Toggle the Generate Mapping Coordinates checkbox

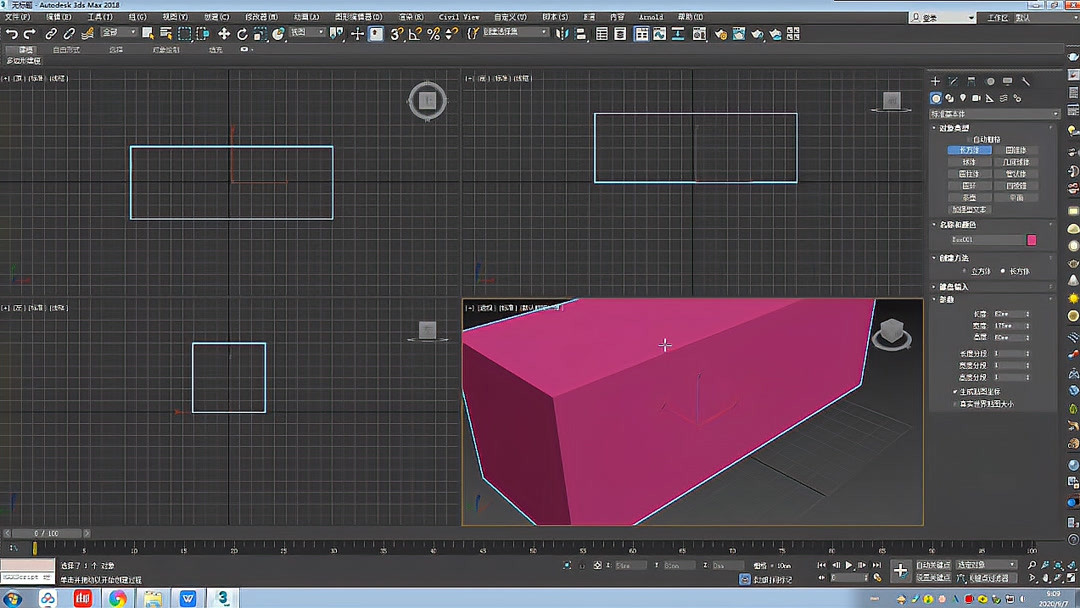(955, 391)
